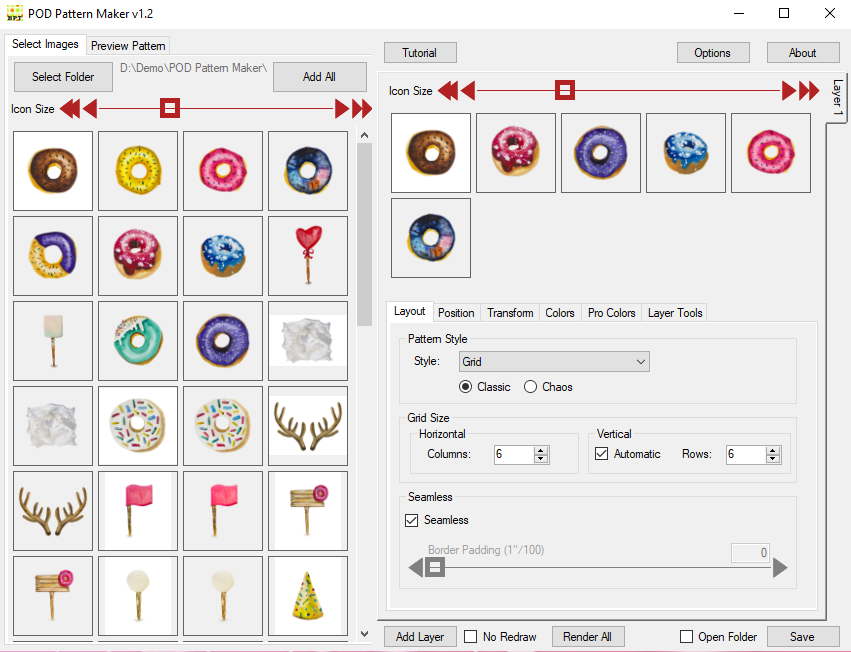Click the Select Folder button
The image size is (851, 652).
tap(63, 77)
